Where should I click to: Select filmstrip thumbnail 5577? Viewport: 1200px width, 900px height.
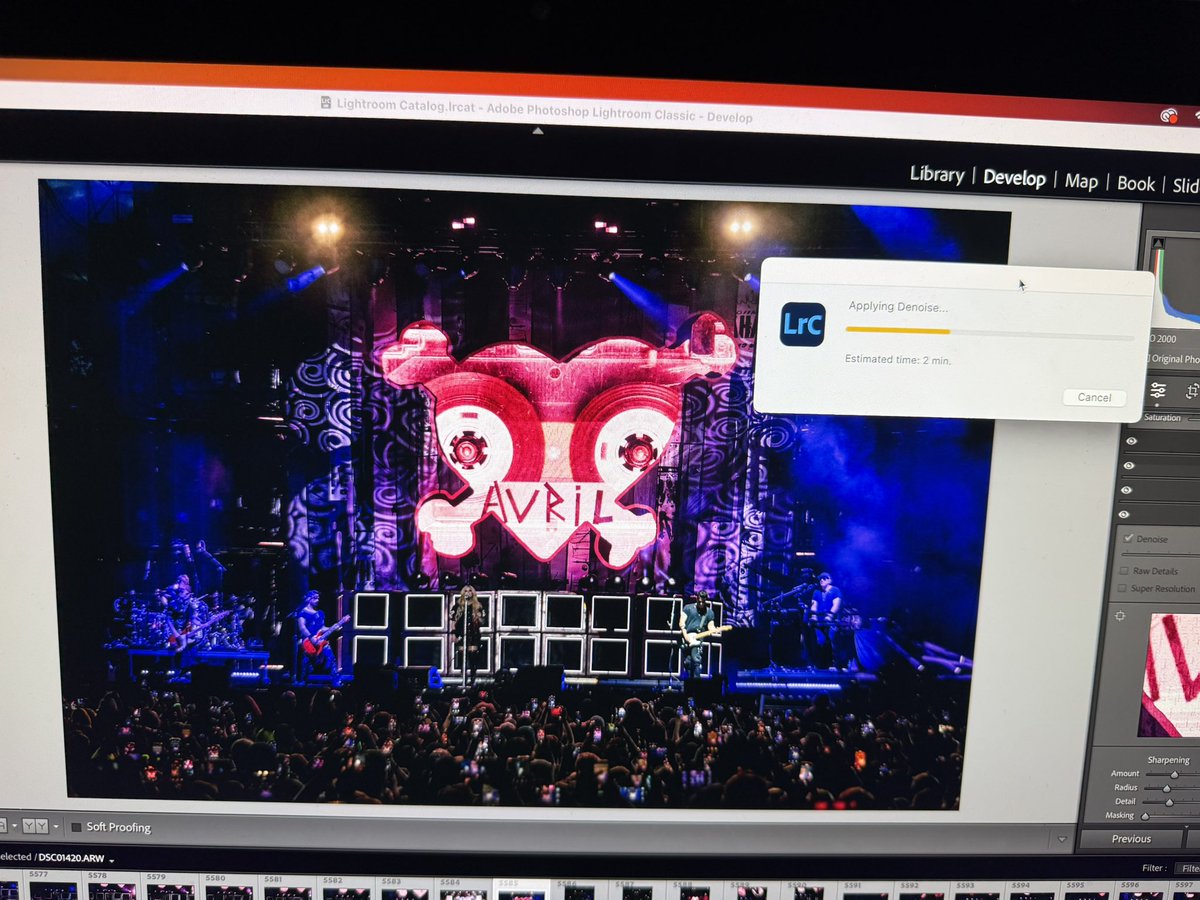point(54,884)
